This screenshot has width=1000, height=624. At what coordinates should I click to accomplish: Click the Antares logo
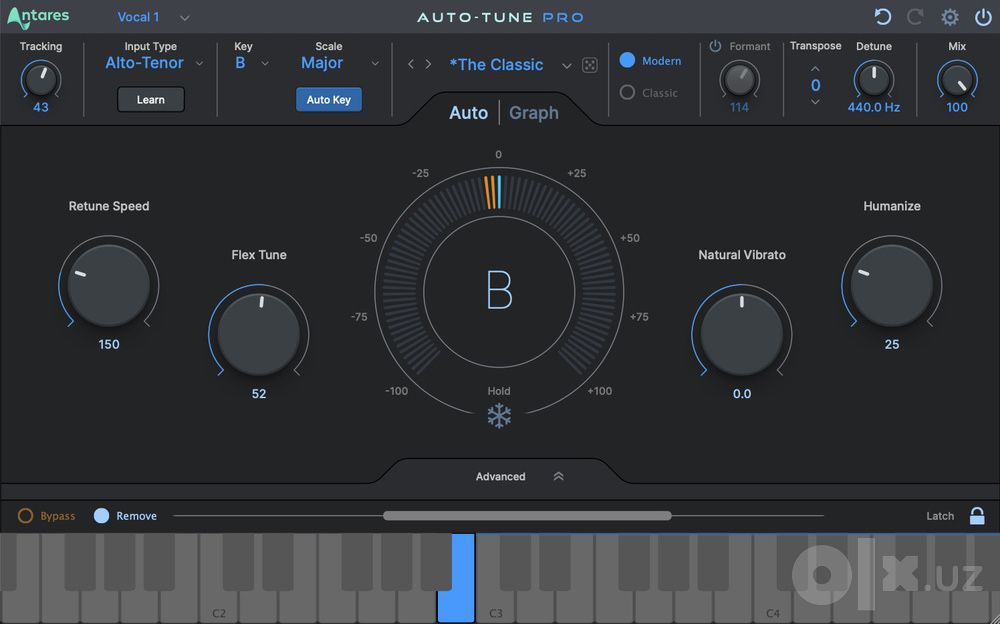click(38, 17)
